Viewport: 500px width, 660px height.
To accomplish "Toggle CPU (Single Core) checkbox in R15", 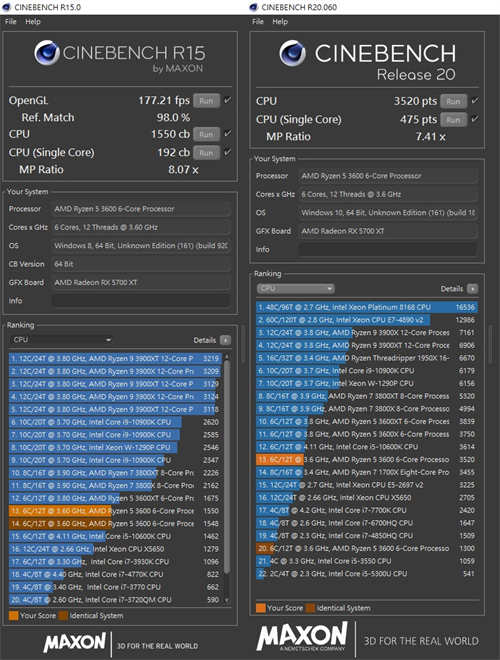I will pyautogui.click(x=227, y=152).
